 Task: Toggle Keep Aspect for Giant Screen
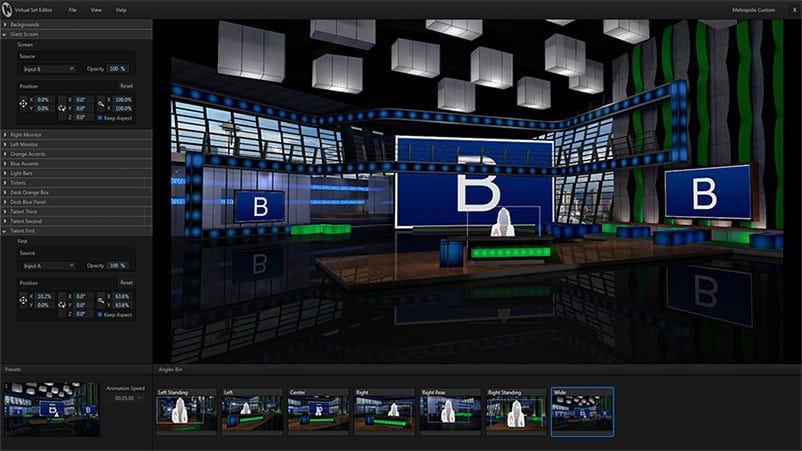[x=100, y=118]
